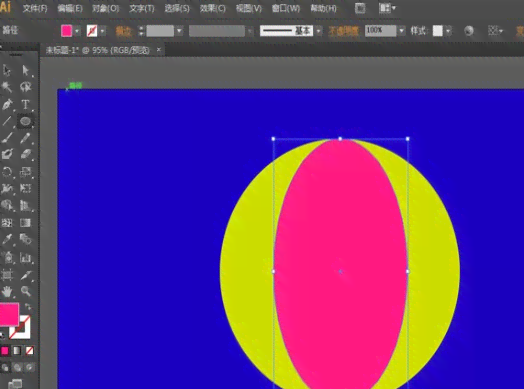
Task: Switch to 未标题-1* document tab
Action: [98, 50]
